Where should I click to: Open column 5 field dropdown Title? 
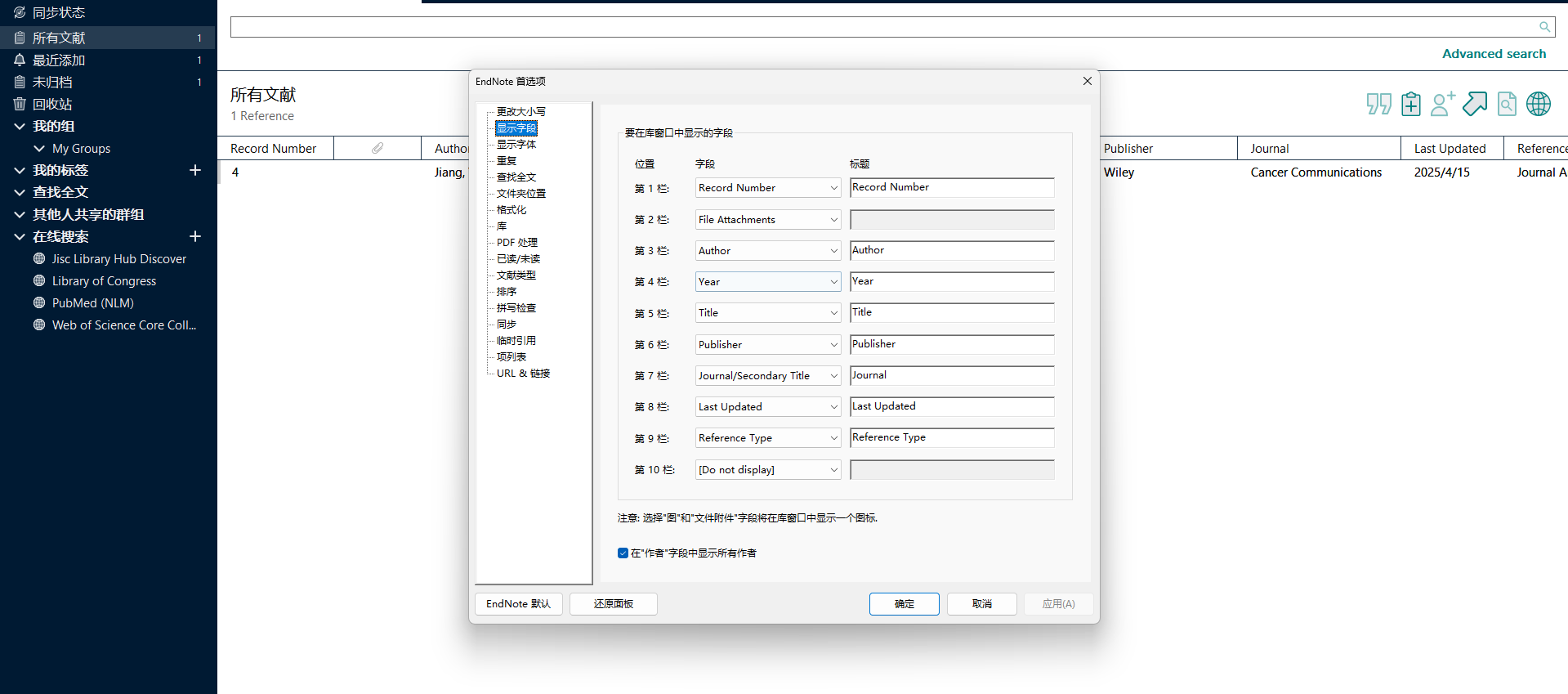(x=767, y=313)
